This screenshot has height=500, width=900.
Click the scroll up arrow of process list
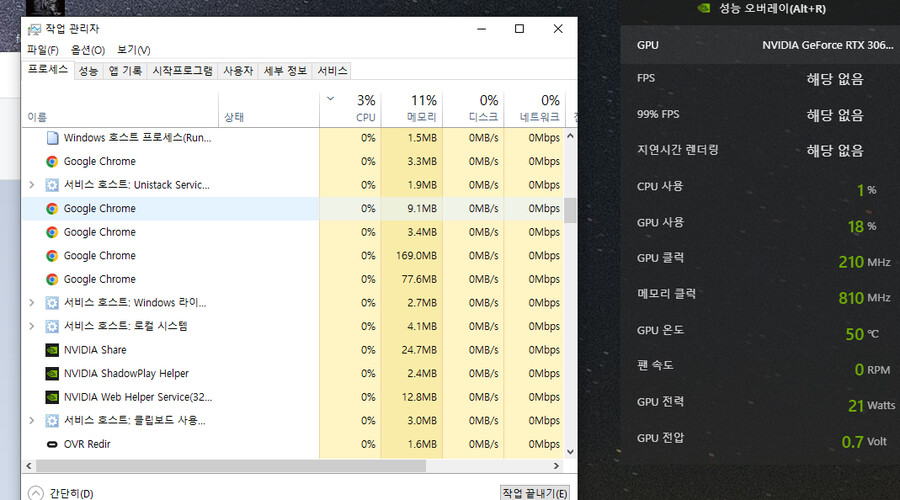[570, 136]
